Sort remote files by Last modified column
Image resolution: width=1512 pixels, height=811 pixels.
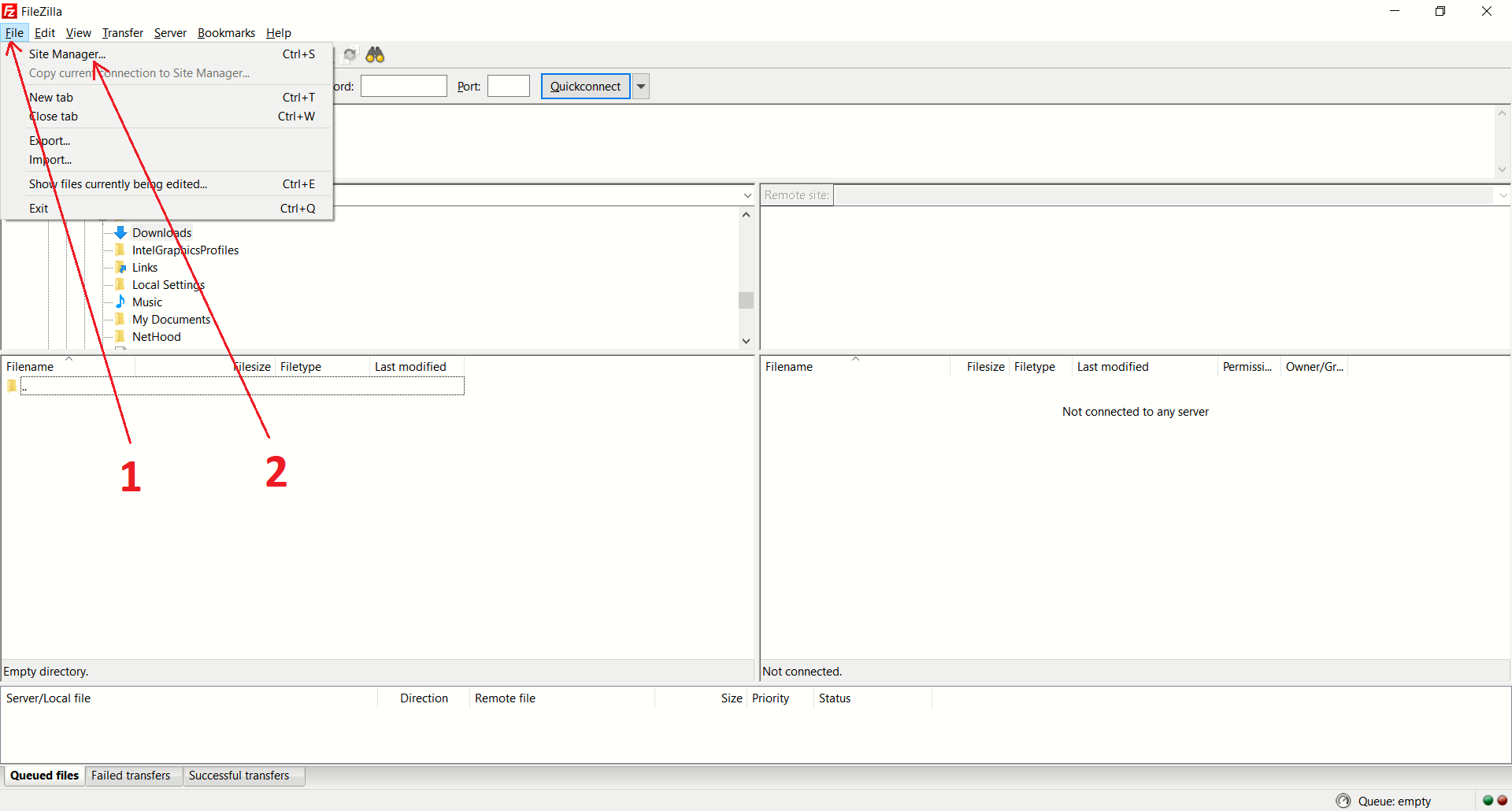(1145, 367)
